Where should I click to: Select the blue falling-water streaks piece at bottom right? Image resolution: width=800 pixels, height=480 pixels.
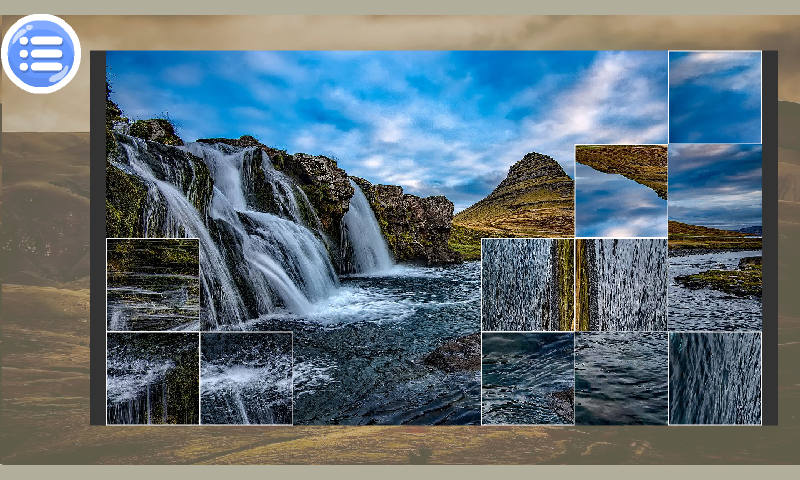(x=715, y=378)
